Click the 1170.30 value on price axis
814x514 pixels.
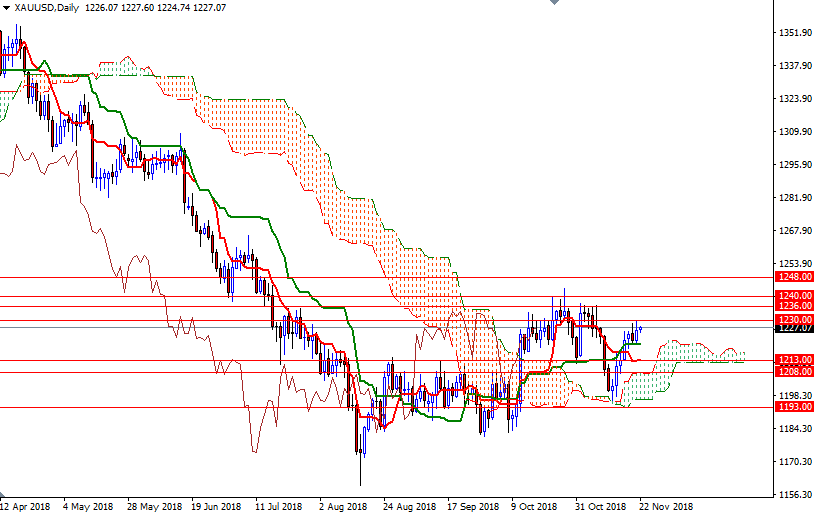point(795,462)
